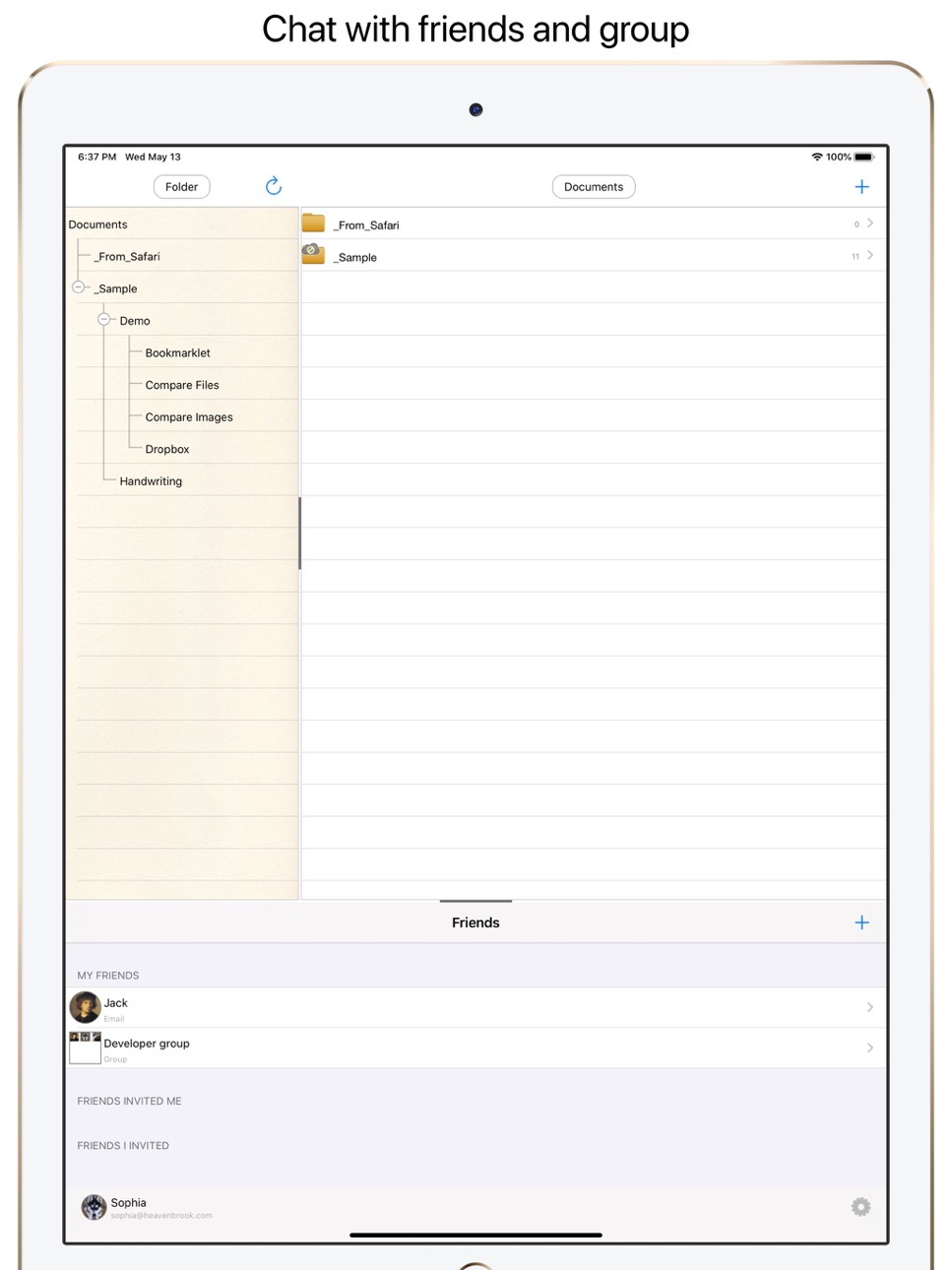This screenshot has height=1270, width=952.
Task: Tap MY FRIENDS section header
Action: click(108, 976)
